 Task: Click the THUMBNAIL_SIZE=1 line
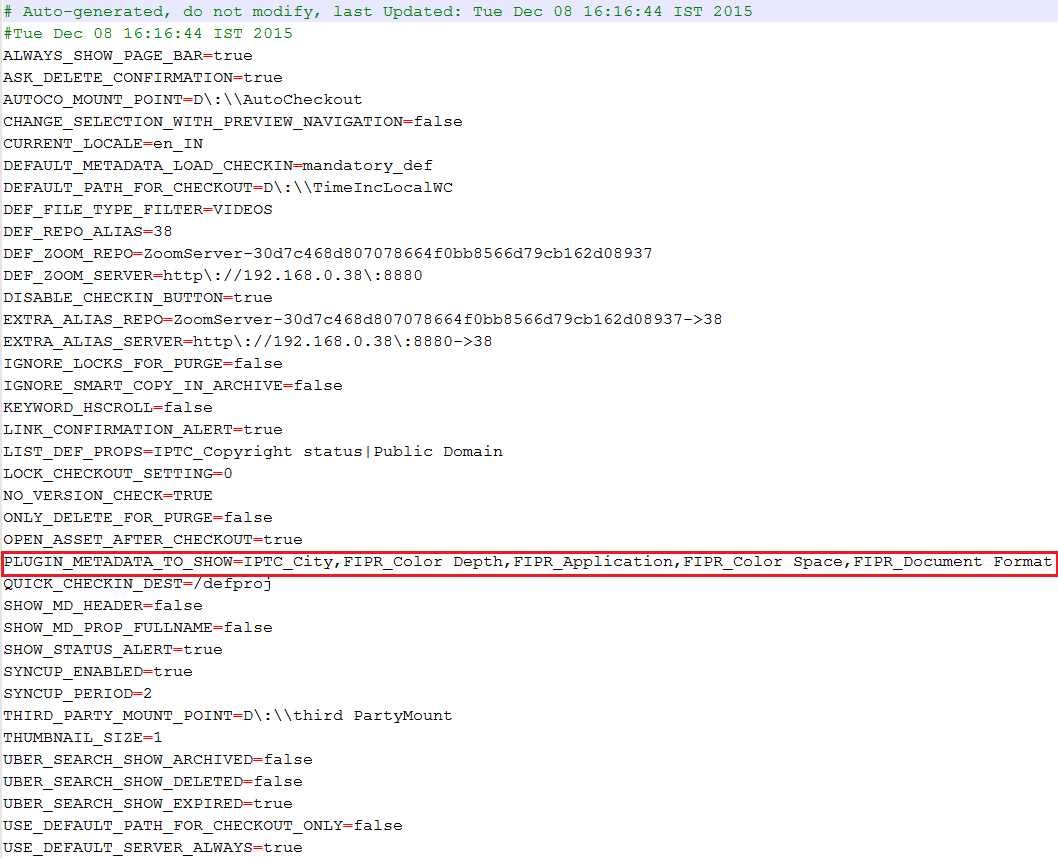(82, 737)
